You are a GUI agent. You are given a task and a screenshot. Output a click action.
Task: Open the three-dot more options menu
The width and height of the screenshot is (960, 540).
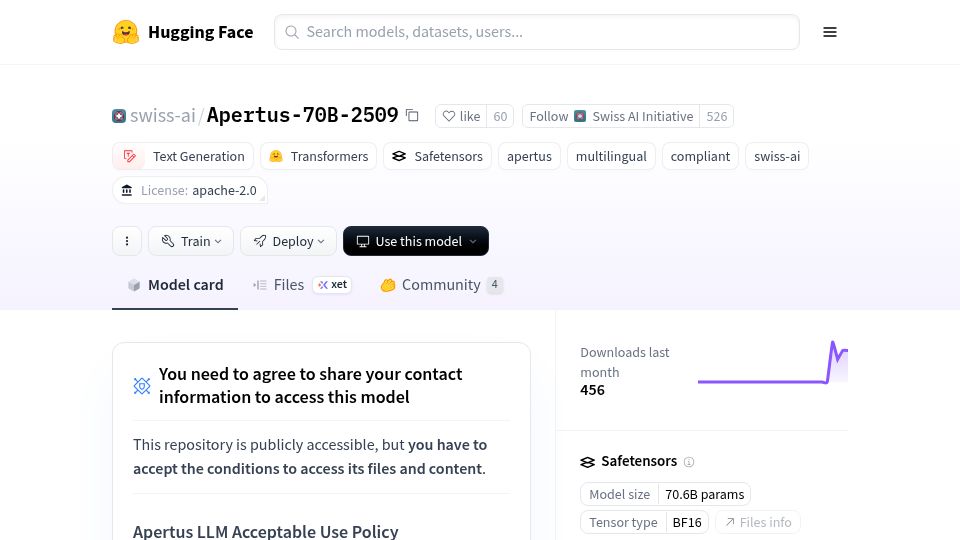tap(127, 241)
